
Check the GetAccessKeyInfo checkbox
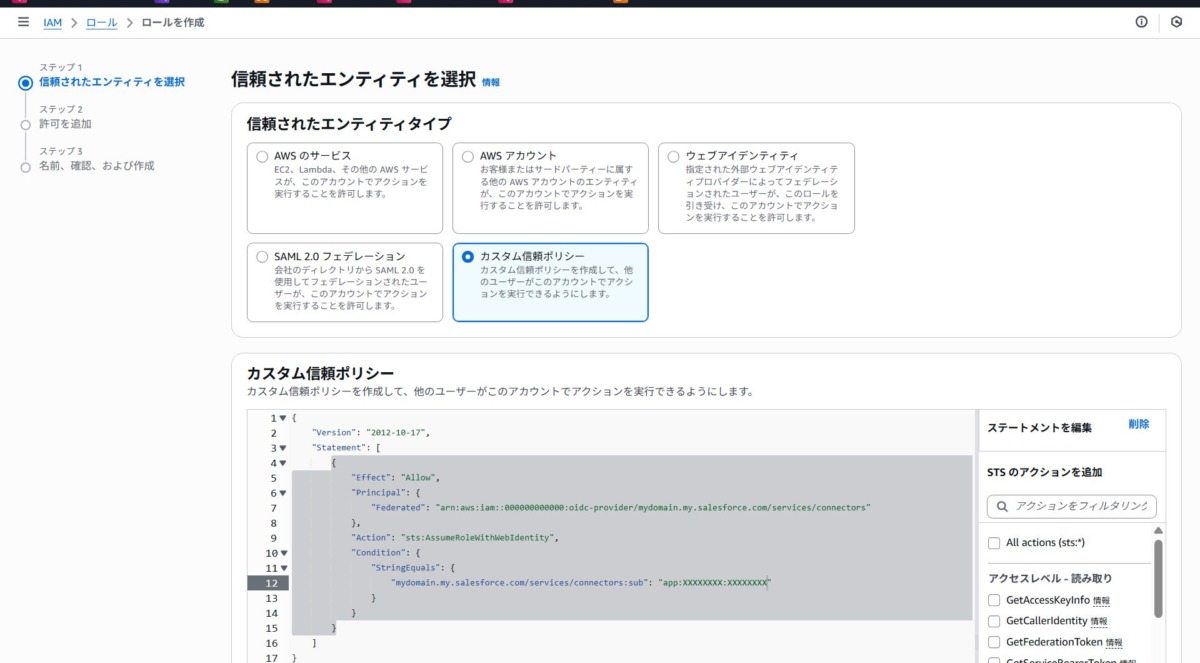(x=994, y=600)
